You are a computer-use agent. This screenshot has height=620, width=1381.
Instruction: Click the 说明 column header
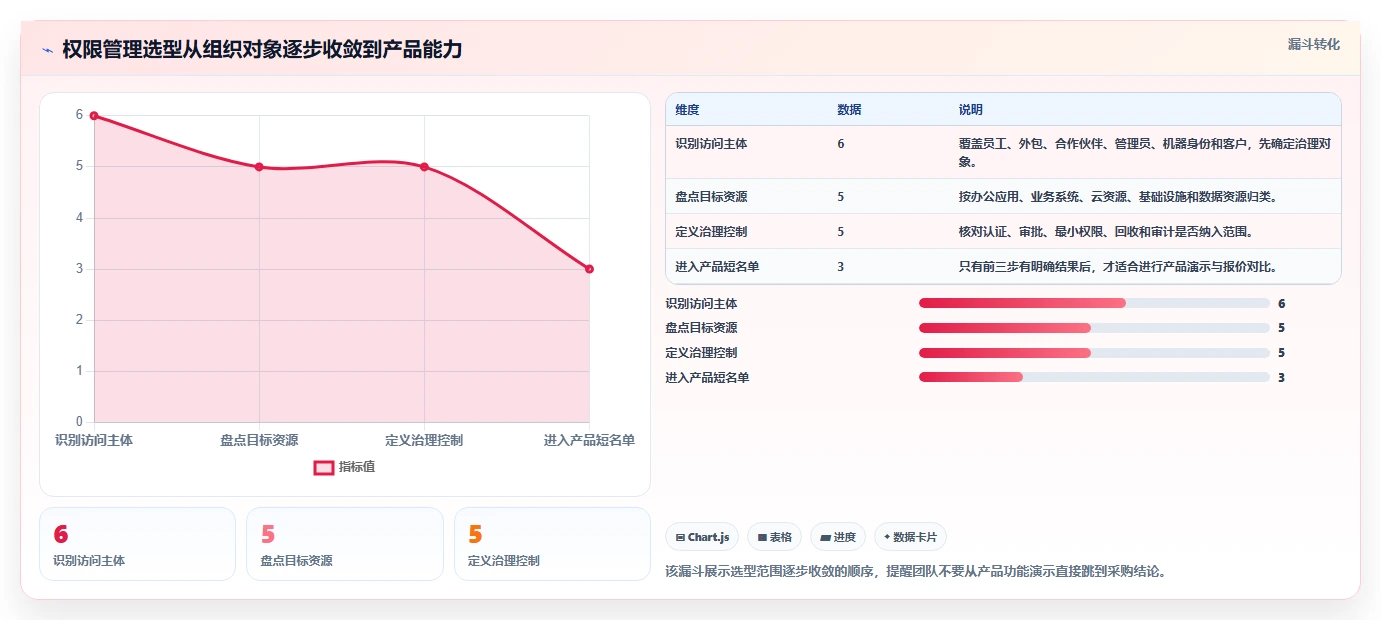coord(971,110)
